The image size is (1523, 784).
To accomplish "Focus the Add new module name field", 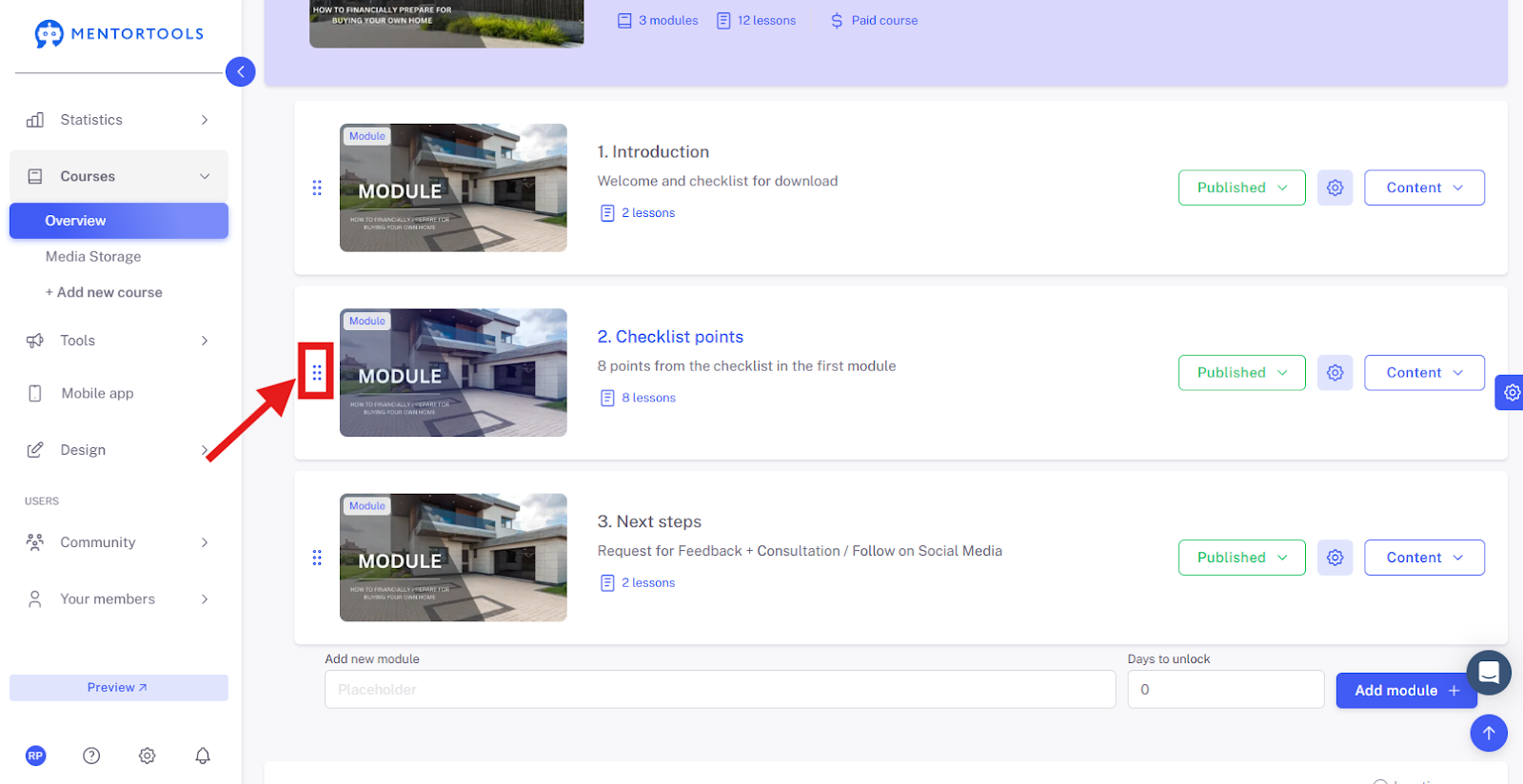I will point(720,690).
